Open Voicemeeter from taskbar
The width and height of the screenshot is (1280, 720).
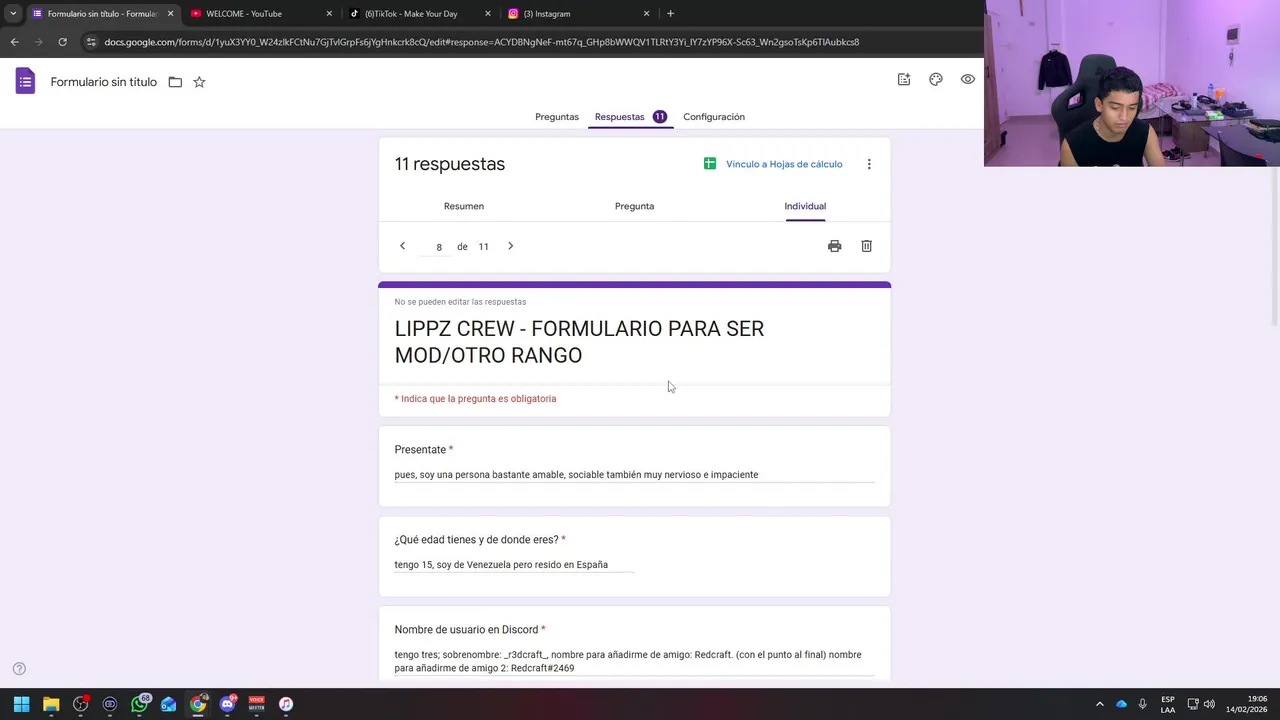point(256,704)
